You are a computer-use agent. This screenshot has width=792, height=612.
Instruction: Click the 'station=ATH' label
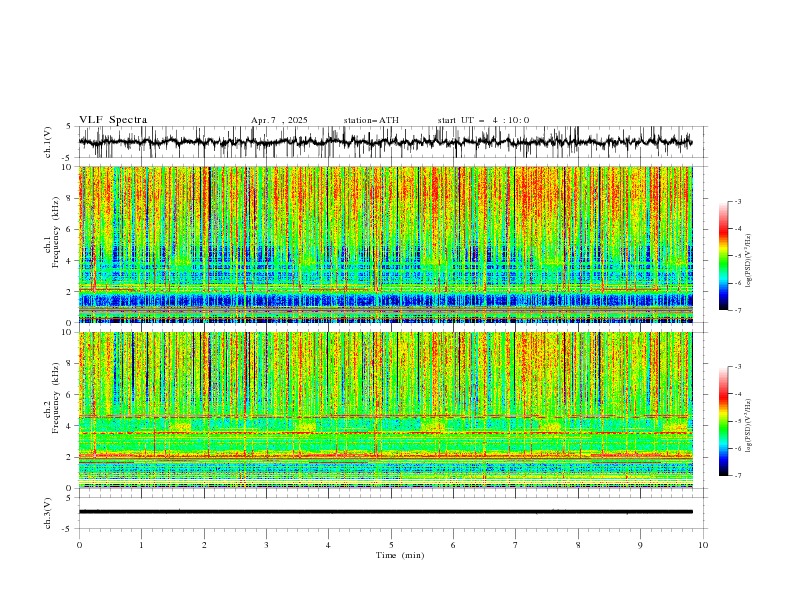(x=371, y=120)
